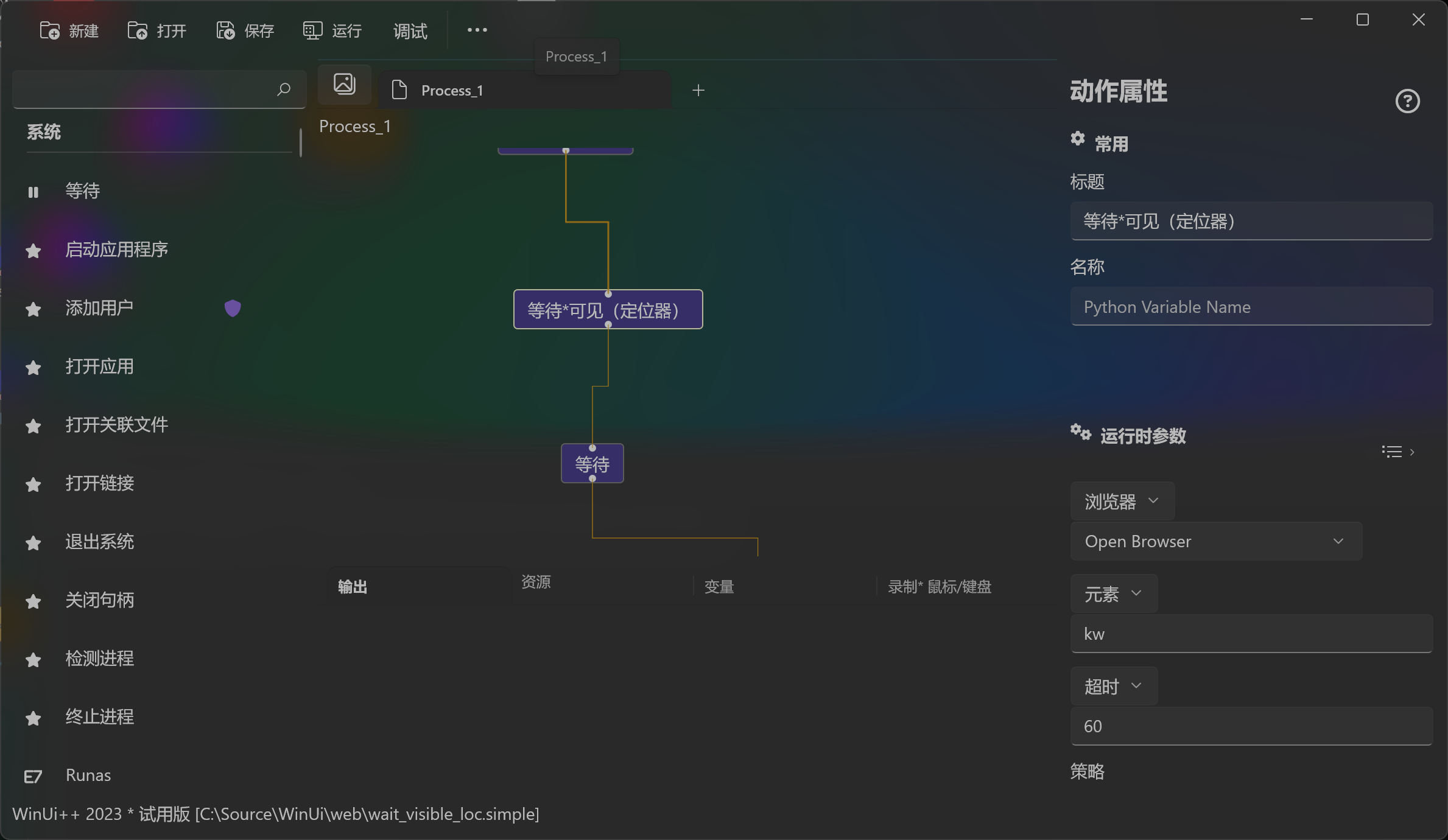Expand the 浏览器 parameter type dropdown
The image size is (1448, 840).
[x=1122, y=501]
